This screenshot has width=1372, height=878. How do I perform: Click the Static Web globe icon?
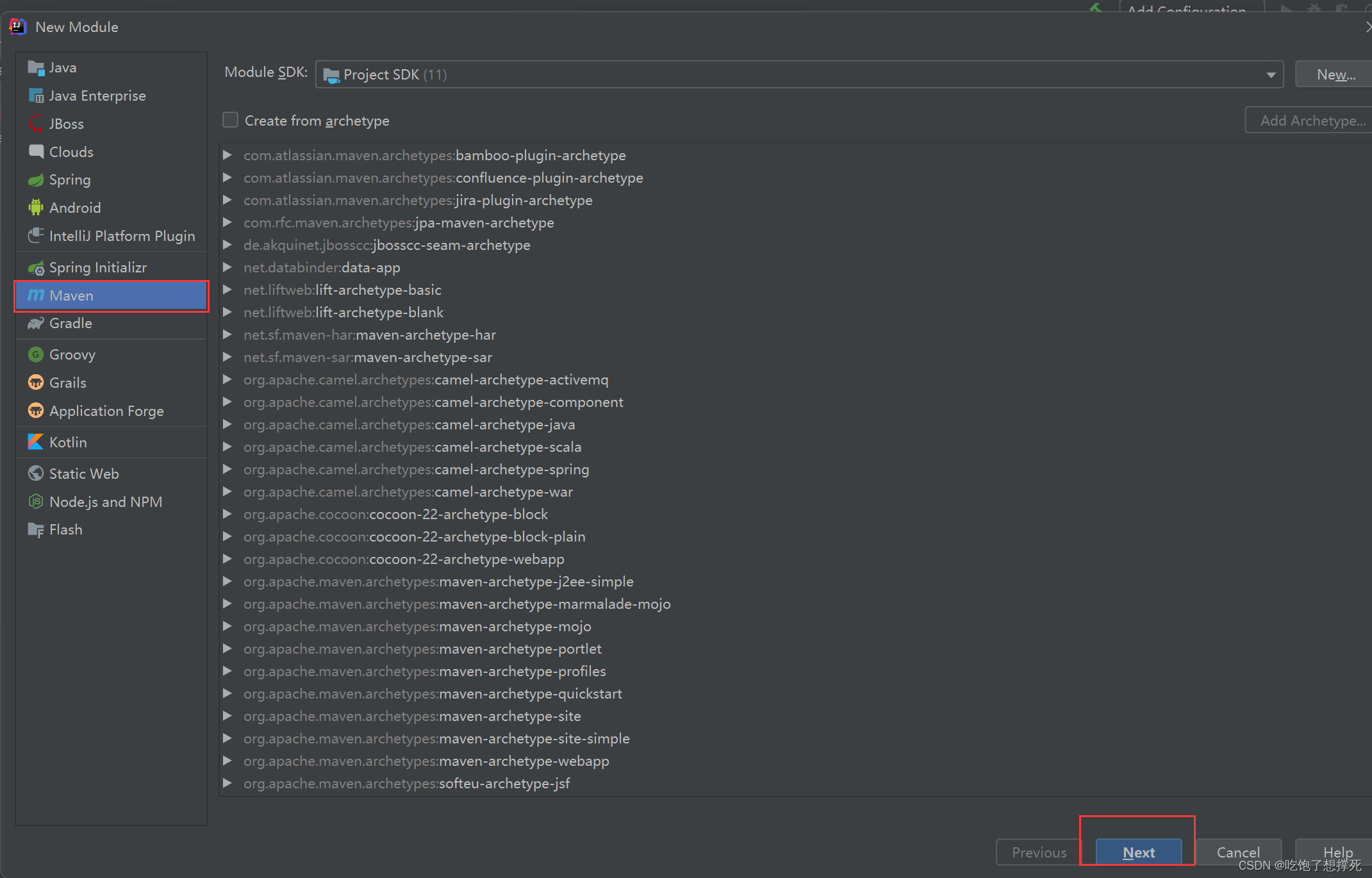[x=36, y=474]
